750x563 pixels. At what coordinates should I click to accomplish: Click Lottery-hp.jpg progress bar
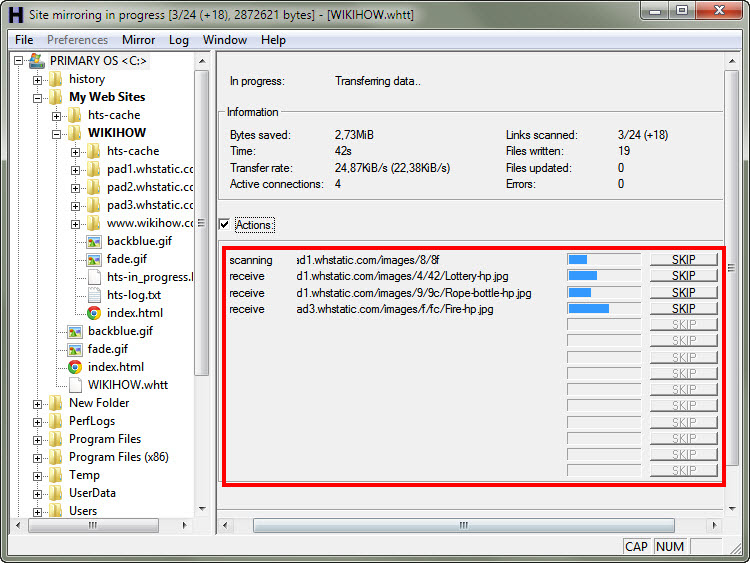(x=604, y=276)
